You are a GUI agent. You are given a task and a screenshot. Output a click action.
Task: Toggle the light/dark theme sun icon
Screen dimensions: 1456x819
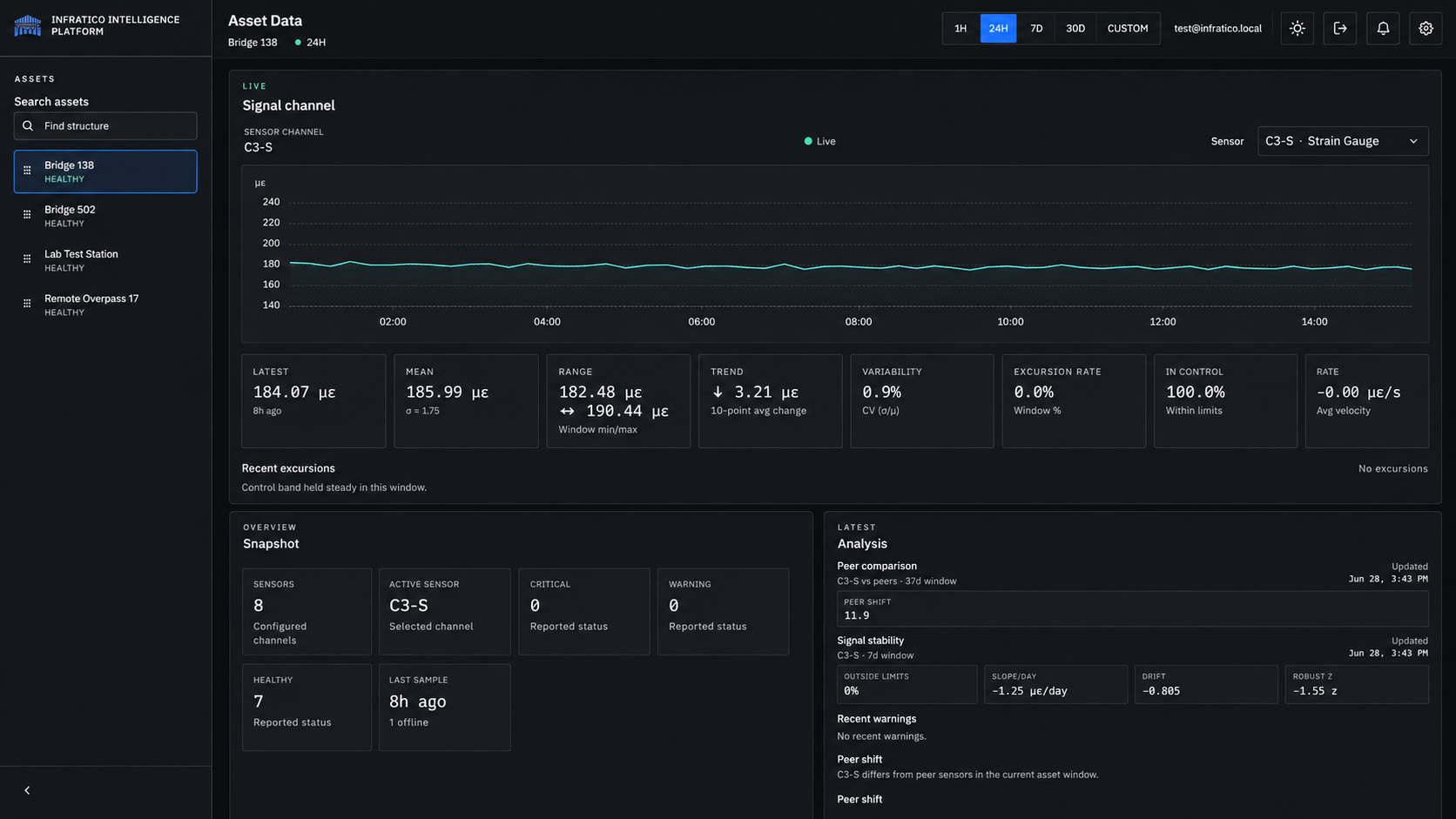(x=1297, y=29)
